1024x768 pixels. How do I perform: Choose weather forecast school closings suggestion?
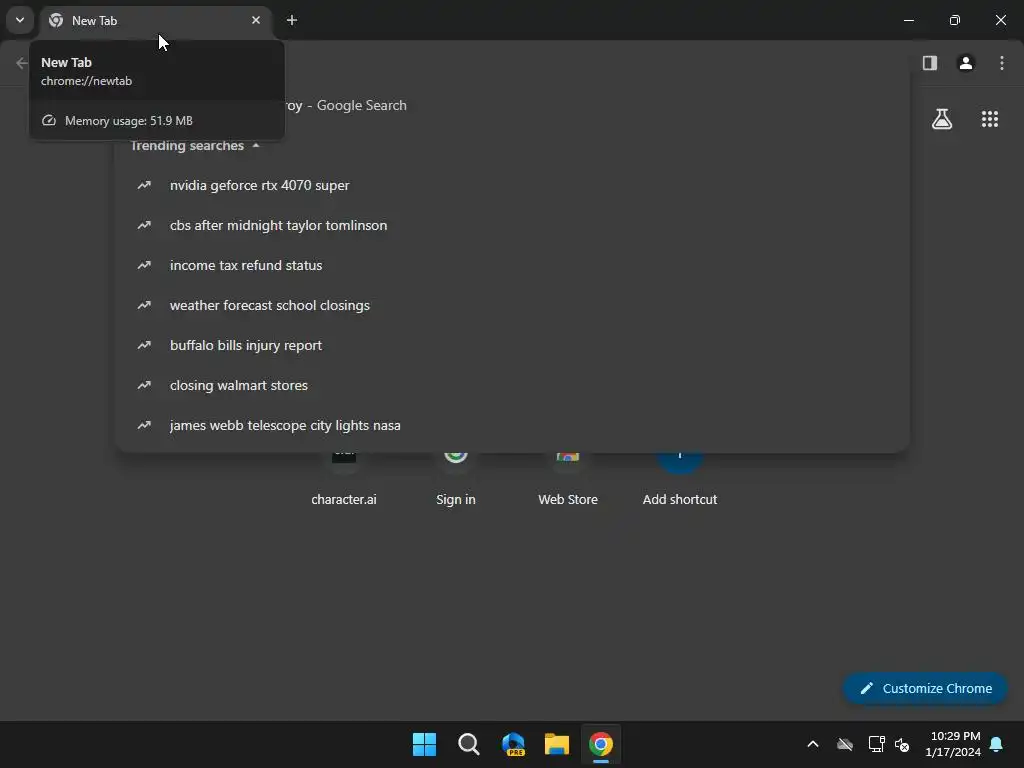point(512,305)
